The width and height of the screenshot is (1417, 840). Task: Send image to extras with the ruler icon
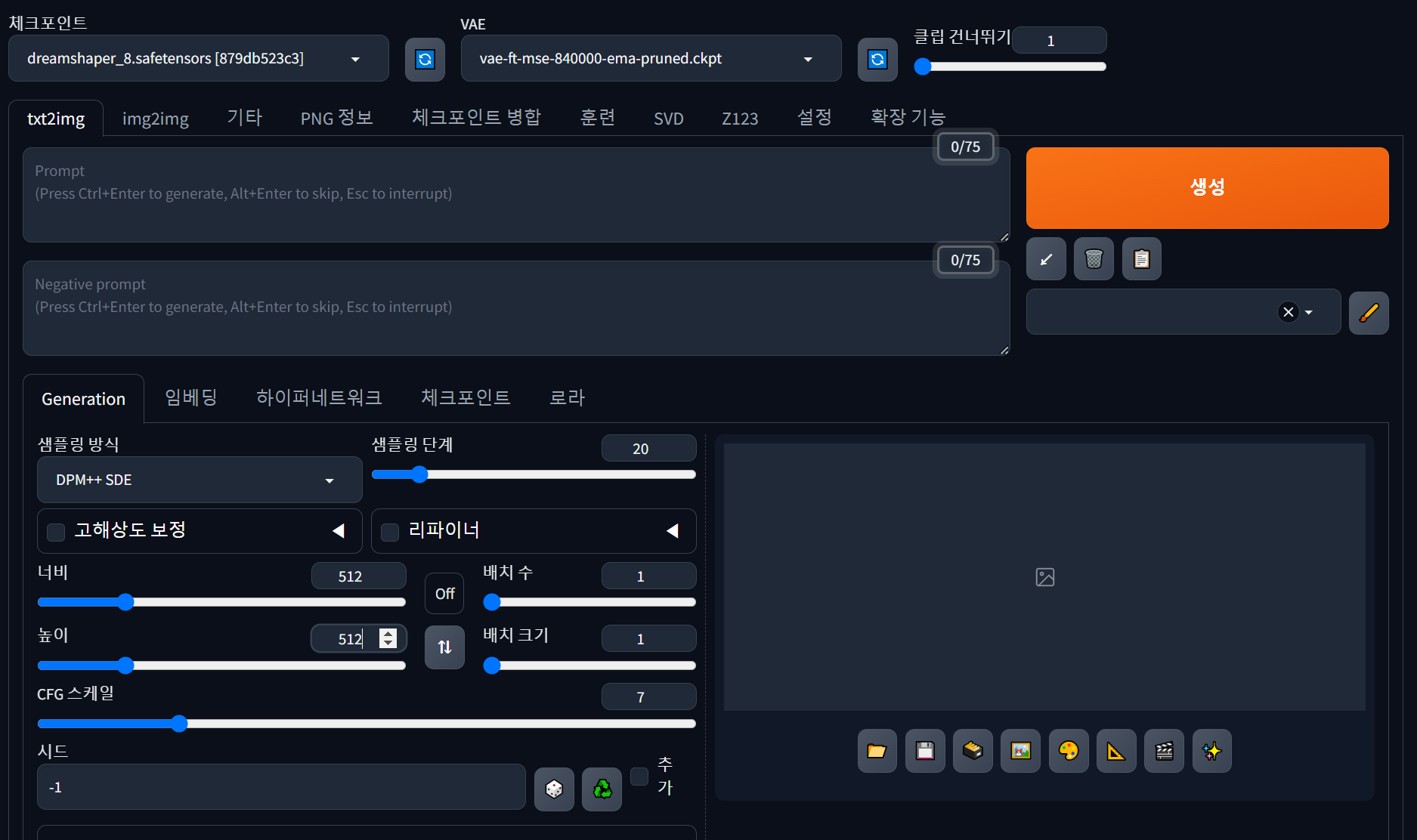1116,751
